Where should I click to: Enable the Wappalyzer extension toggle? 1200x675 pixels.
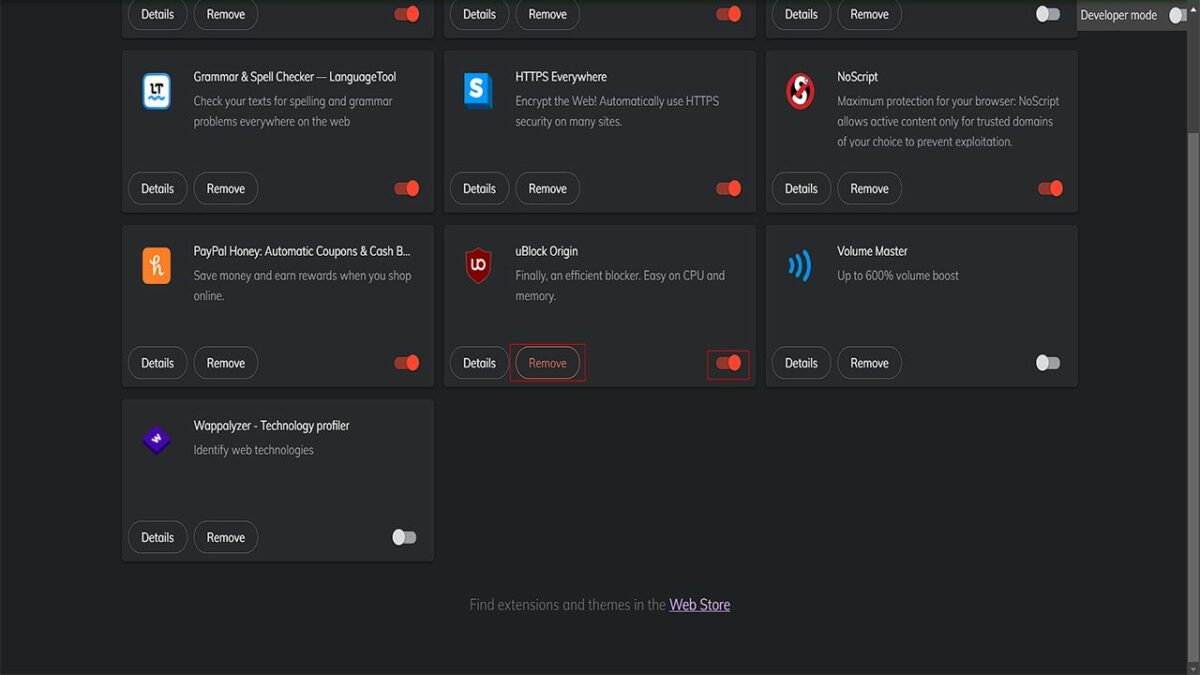404,537
